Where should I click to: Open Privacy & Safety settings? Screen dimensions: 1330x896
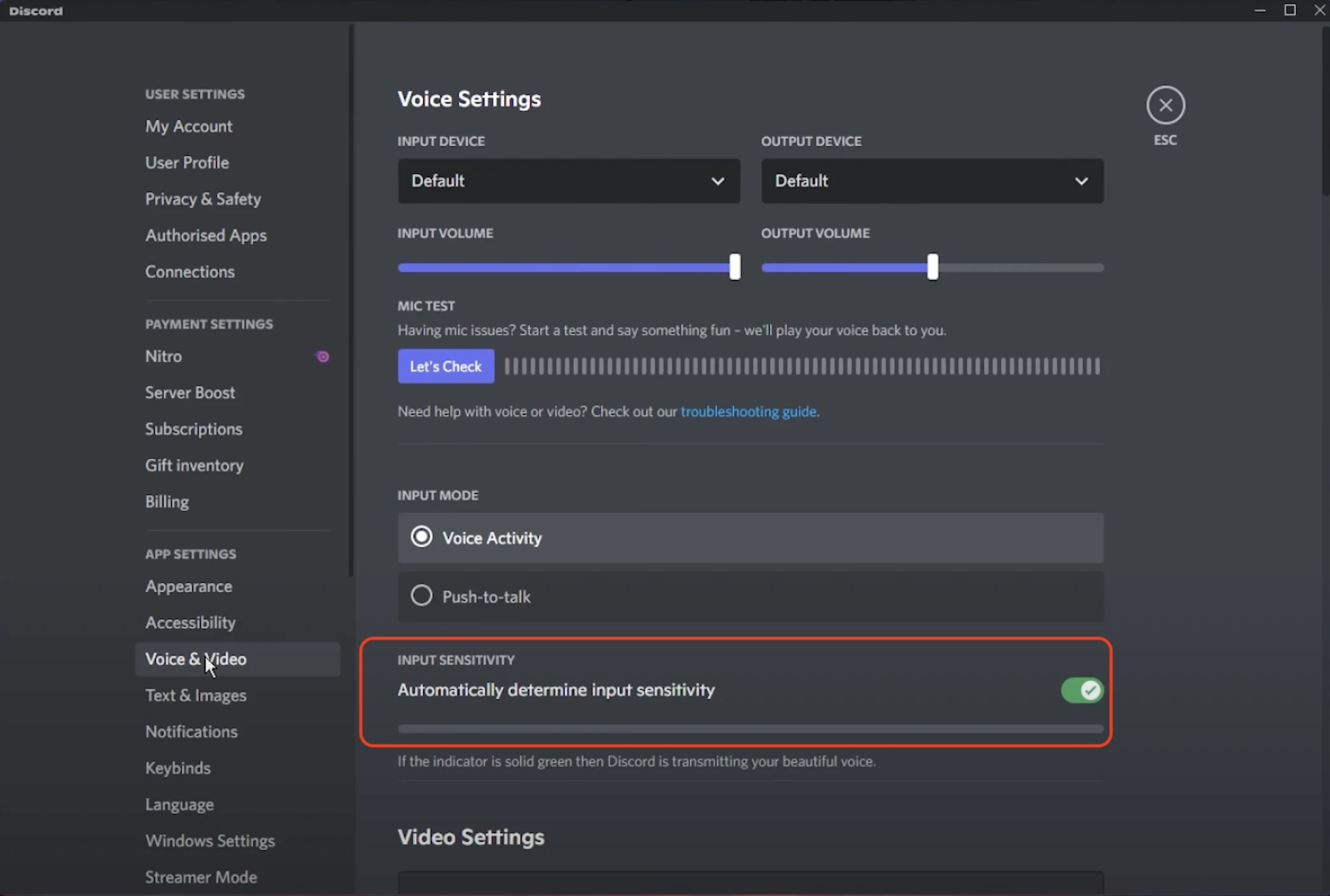coord(202,199)
